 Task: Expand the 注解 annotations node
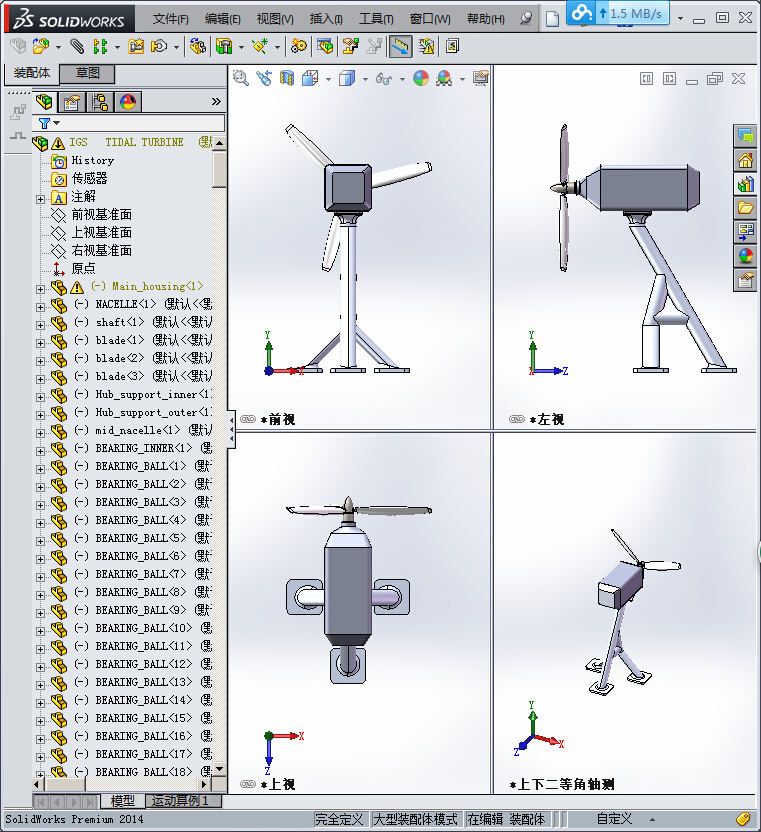click(41, 197)
